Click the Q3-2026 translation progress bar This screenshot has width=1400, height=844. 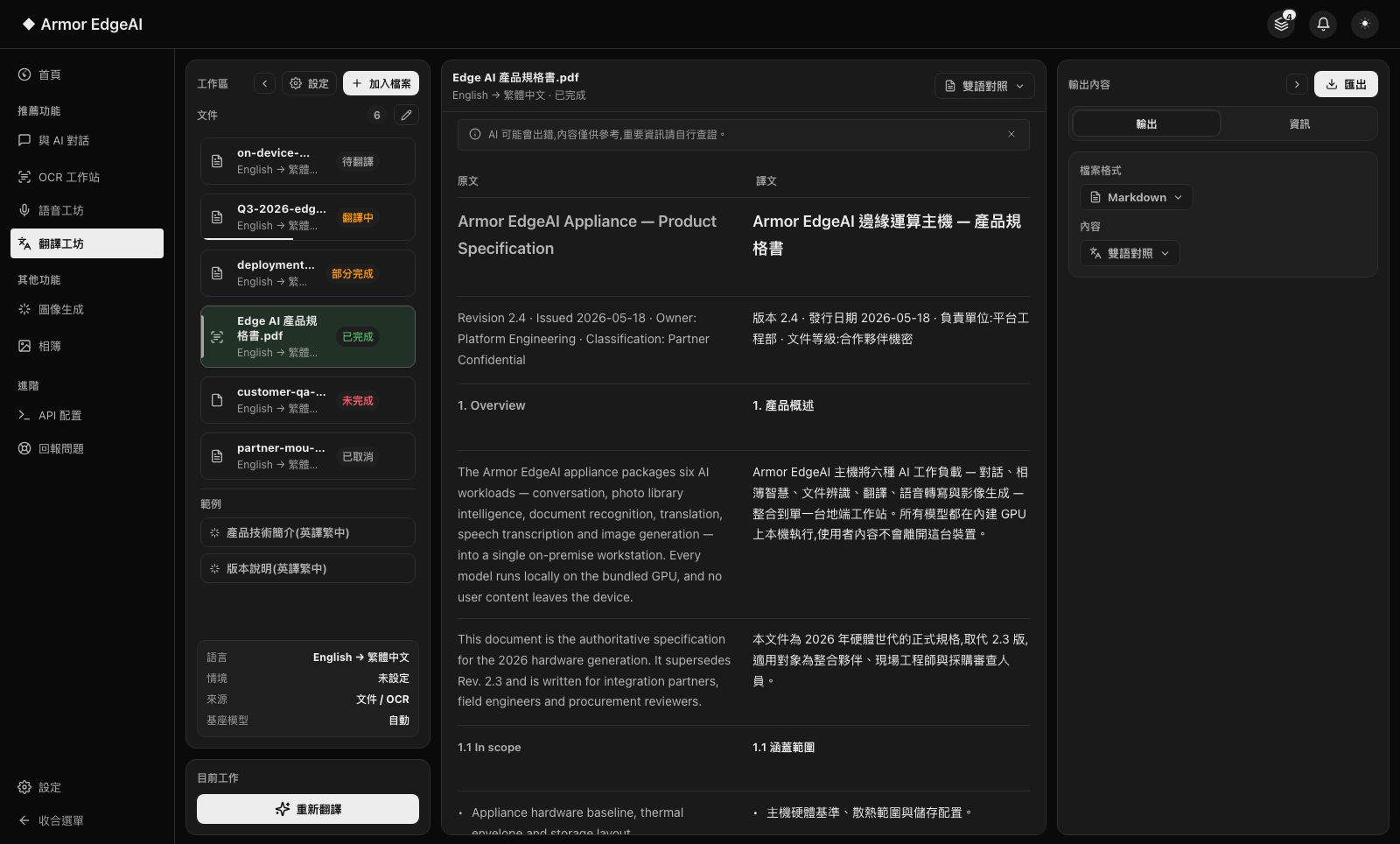tap(308, 238)
